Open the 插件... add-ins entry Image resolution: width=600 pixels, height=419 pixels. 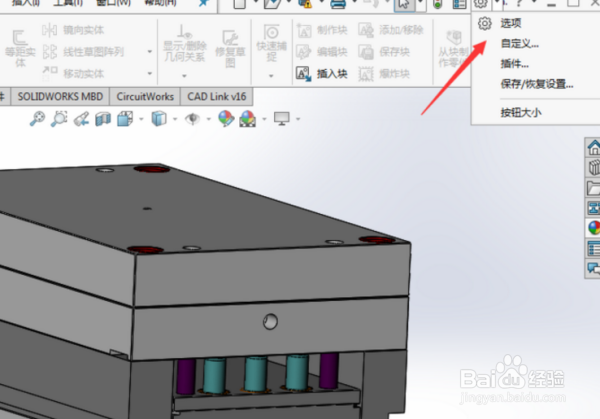[514, 64]
